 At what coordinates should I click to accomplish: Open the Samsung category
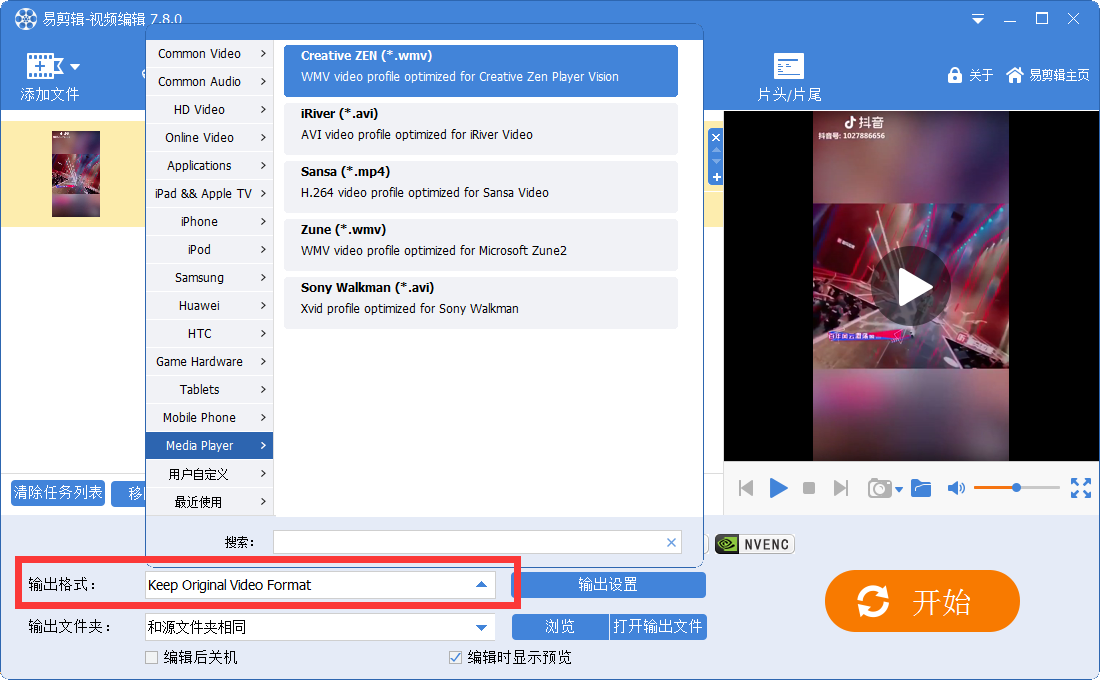209,279
